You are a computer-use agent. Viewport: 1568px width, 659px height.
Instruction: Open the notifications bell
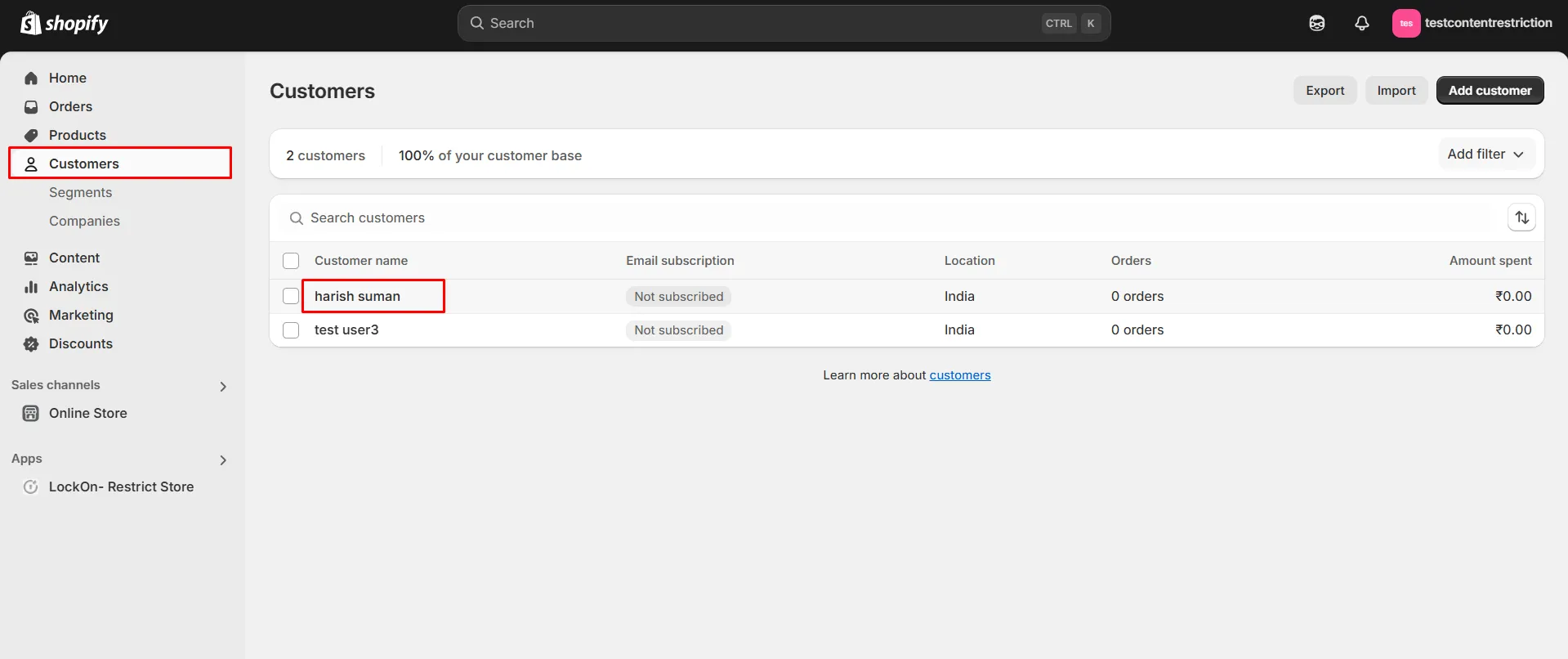(1362, 23)
